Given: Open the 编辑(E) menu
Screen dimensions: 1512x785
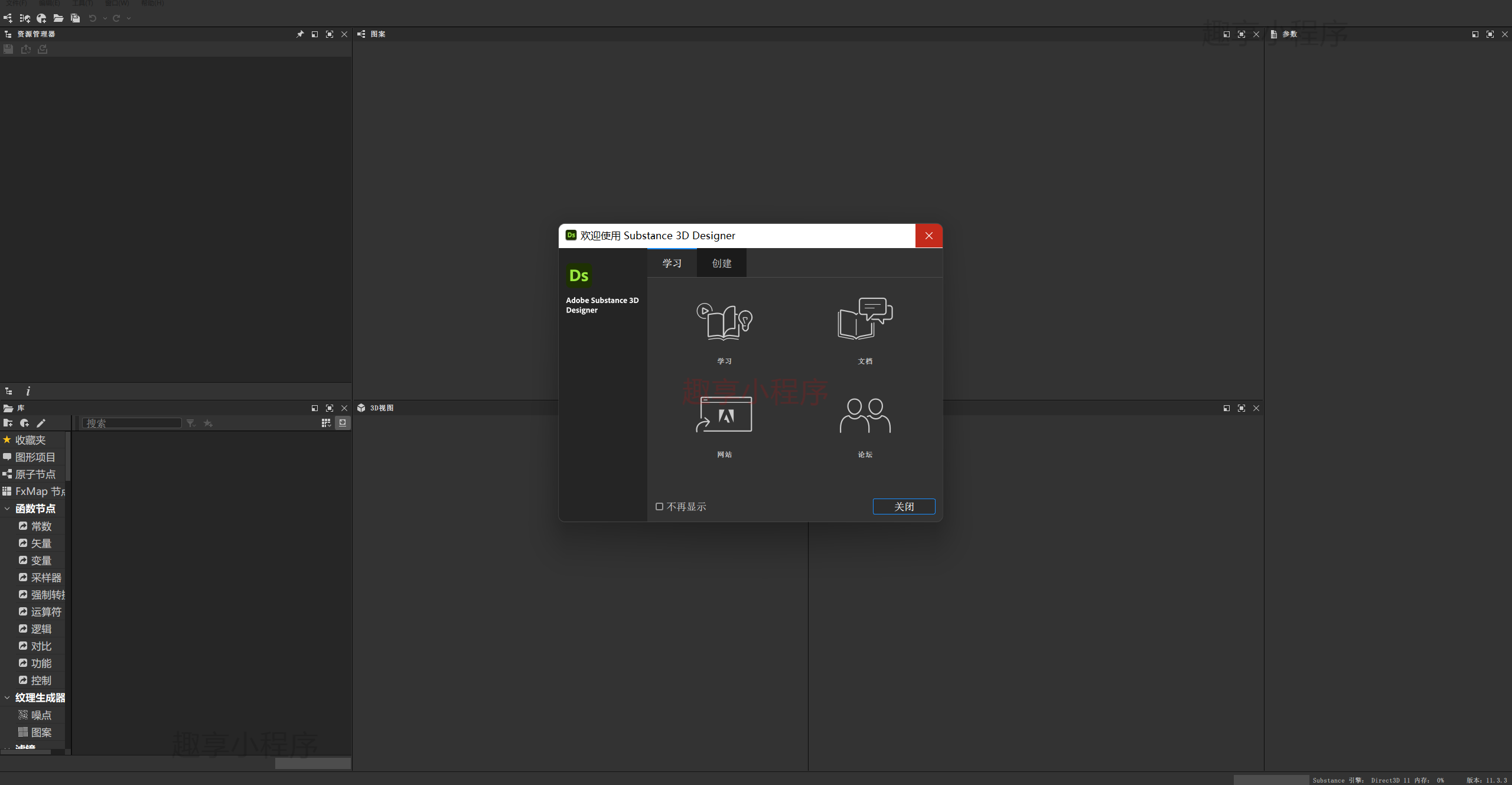Looking at the screenshot, I should (50, 4).
